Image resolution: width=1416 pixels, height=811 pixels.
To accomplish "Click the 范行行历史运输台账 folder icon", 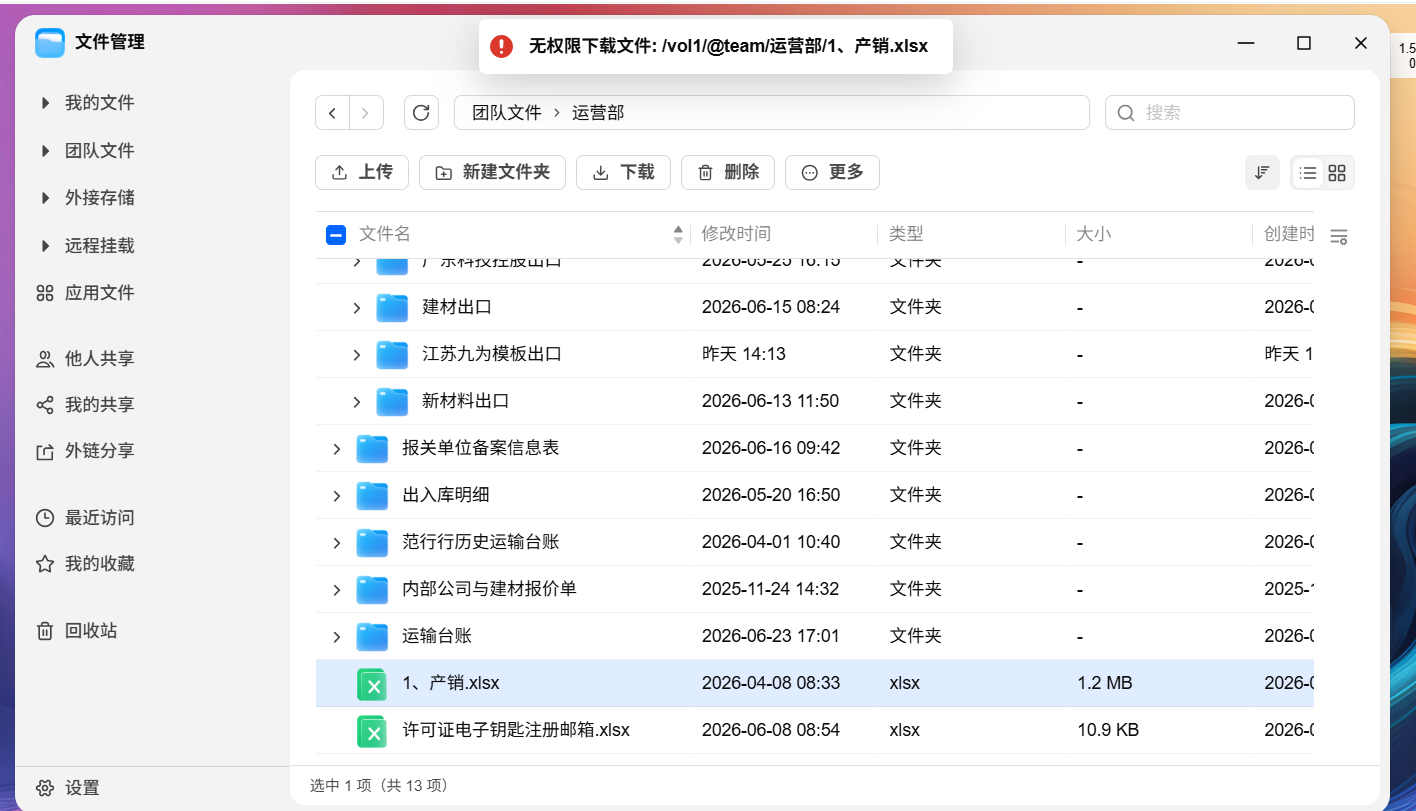I will tap(372, 542).
